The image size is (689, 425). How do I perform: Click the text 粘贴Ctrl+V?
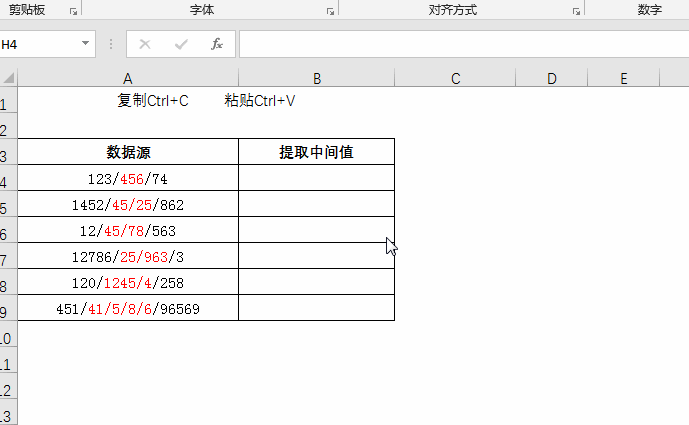pyautogui.click(x=260, y=101)
